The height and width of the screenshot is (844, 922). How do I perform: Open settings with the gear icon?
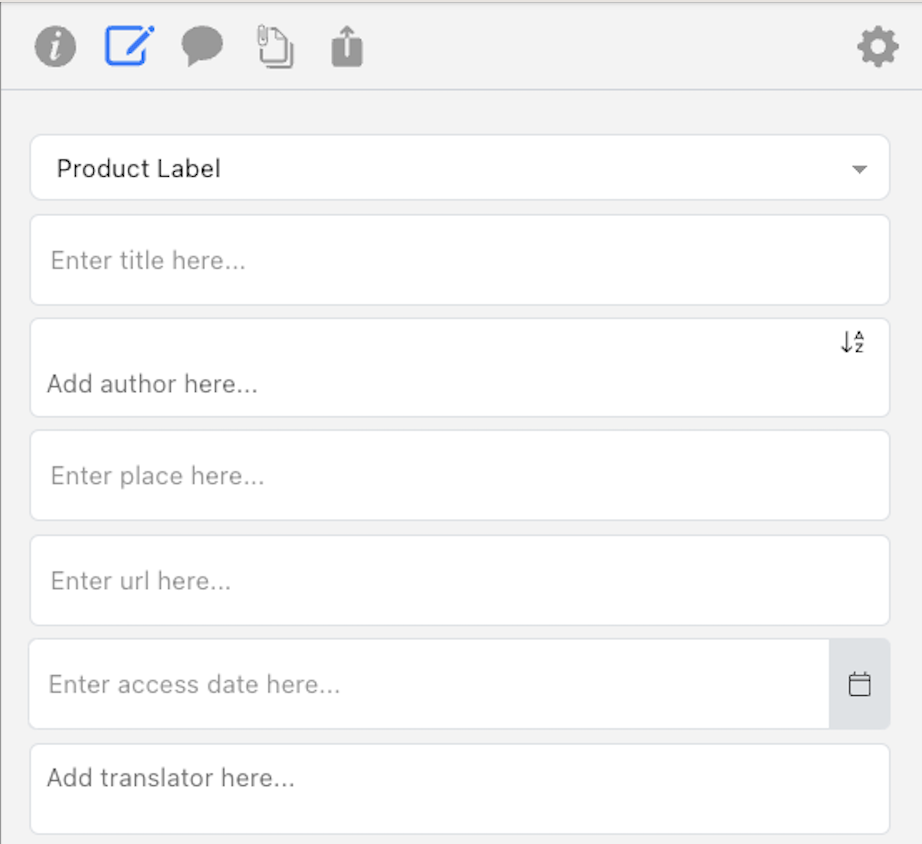point(878,46)
